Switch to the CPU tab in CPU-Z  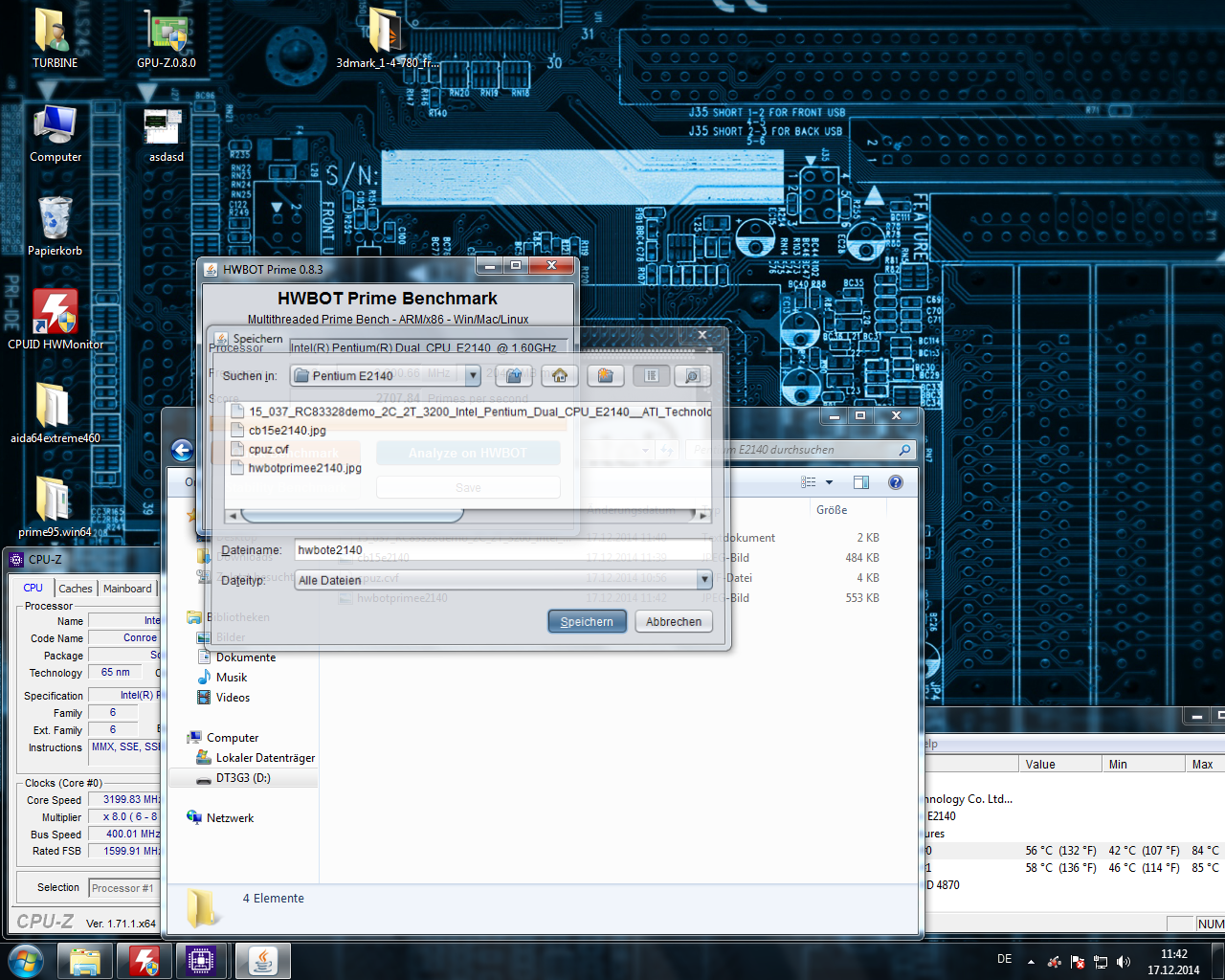pyautogui.click(x=33, y=588)
